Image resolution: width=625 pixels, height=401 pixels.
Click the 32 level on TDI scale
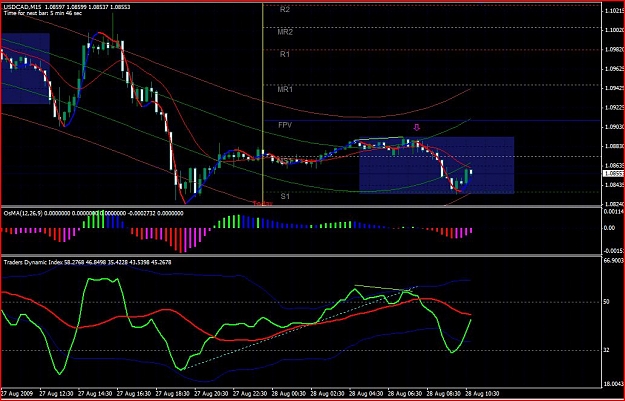(x=606, y=350)
